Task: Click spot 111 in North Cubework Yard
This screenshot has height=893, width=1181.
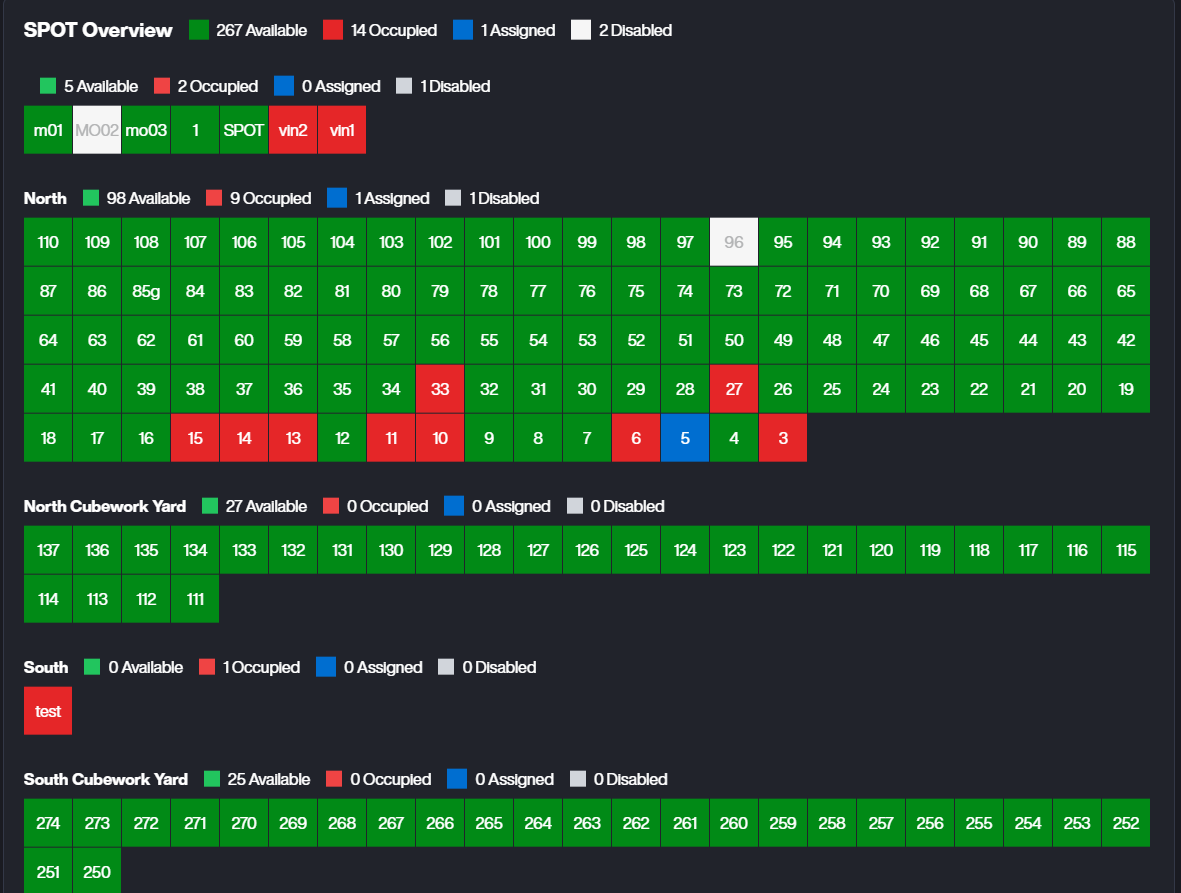Action: click(x=195, y=599)
